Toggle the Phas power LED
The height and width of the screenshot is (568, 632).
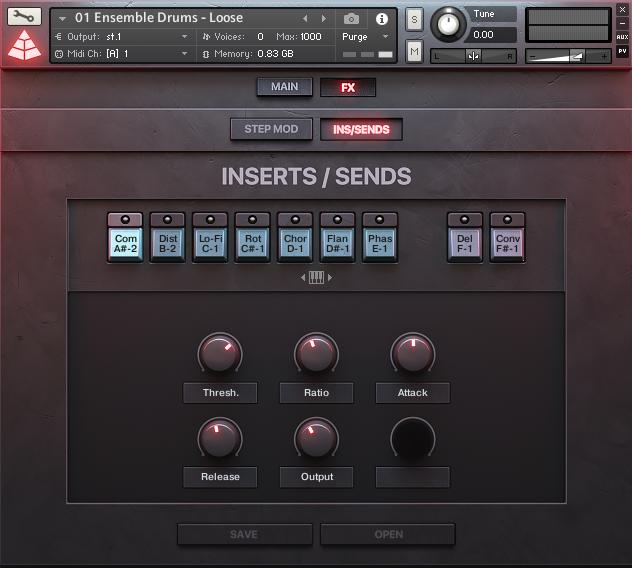click(x=380, y=220)
